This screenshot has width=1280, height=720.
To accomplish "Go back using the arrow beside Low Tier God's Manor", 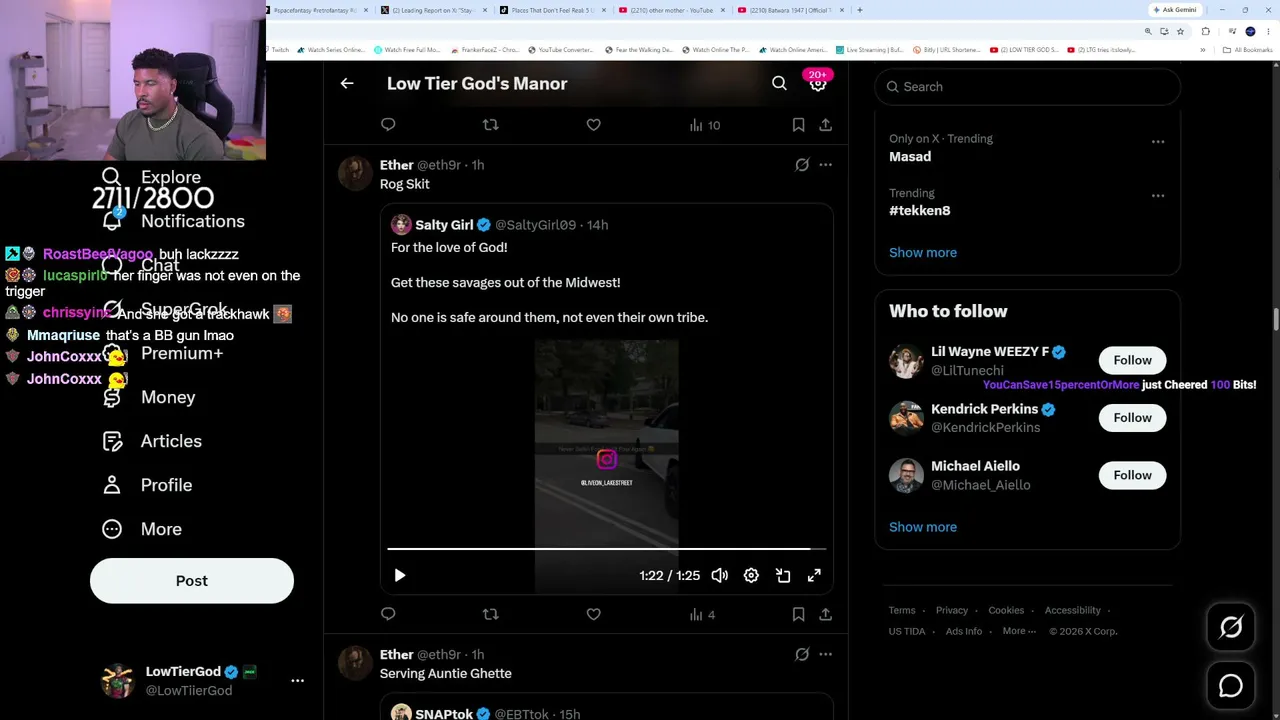I will pyautogui.click(x=347, y=84).
